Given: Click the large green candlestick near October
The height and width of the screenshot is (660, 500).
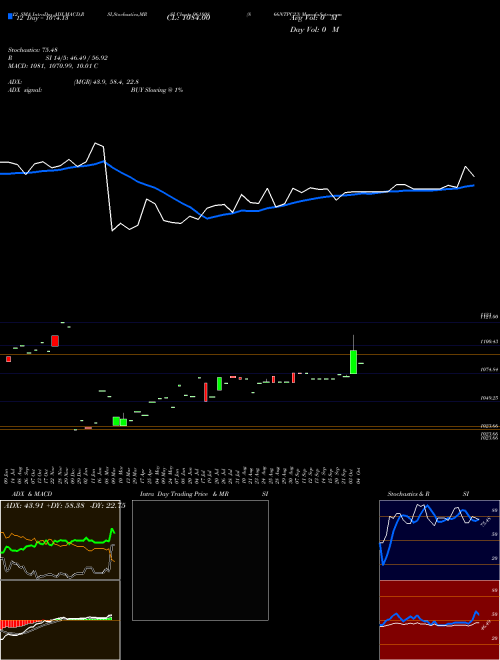Looking at the screenshot, I should coord(354,362).
